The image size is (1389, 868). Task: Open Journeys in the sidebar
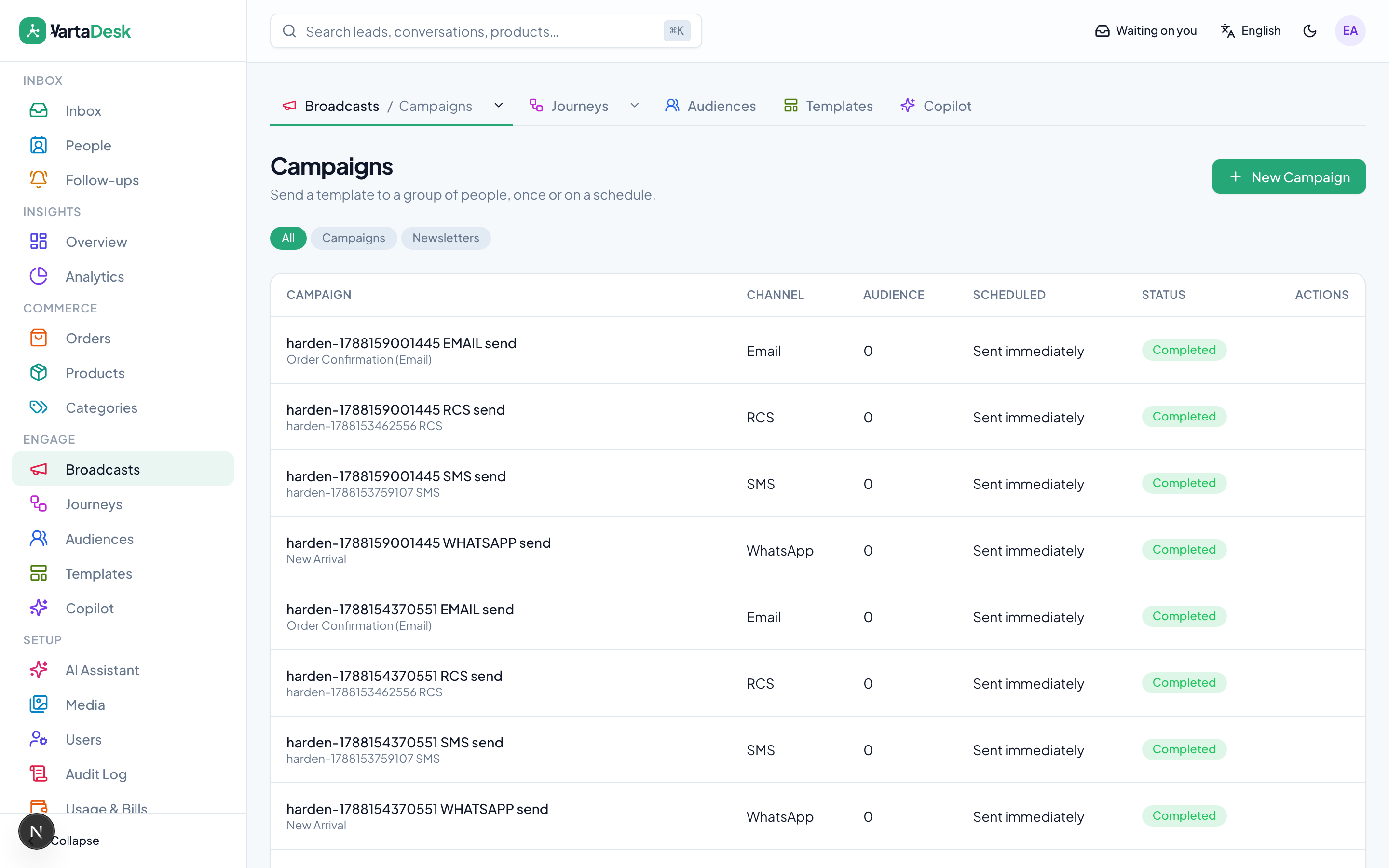coord(123,504)
